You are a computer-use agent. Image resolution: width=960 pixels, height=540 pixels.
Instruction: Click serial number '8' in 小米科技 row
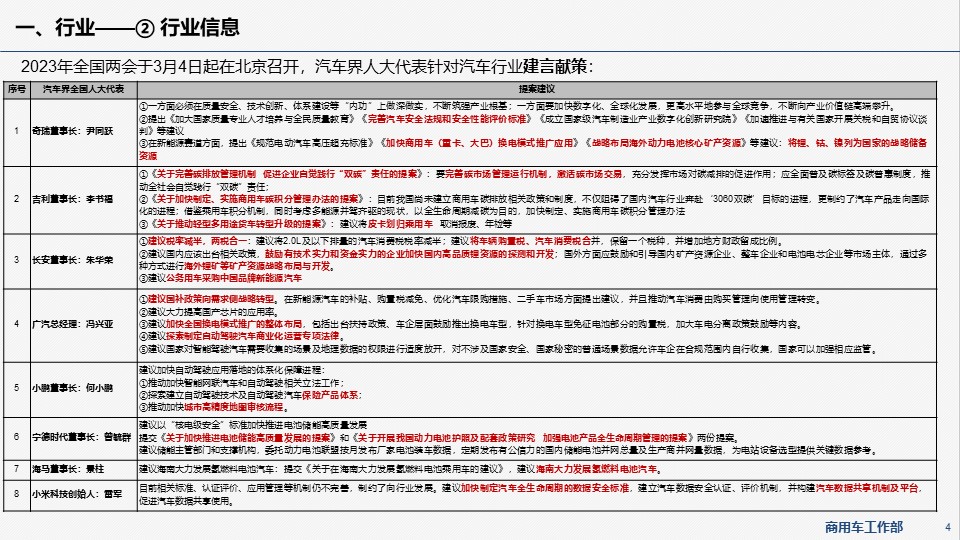[x=17, y=493]
